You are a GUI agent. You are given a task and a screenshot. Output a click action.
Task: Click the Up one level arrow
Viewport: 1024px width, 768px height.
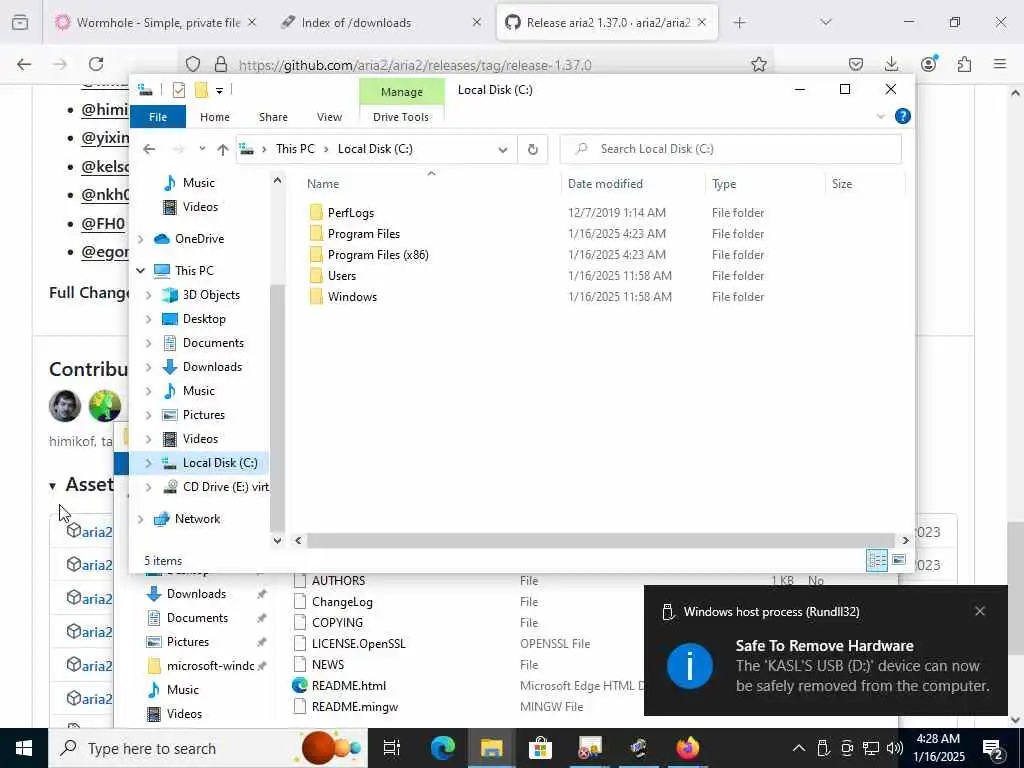223,150
